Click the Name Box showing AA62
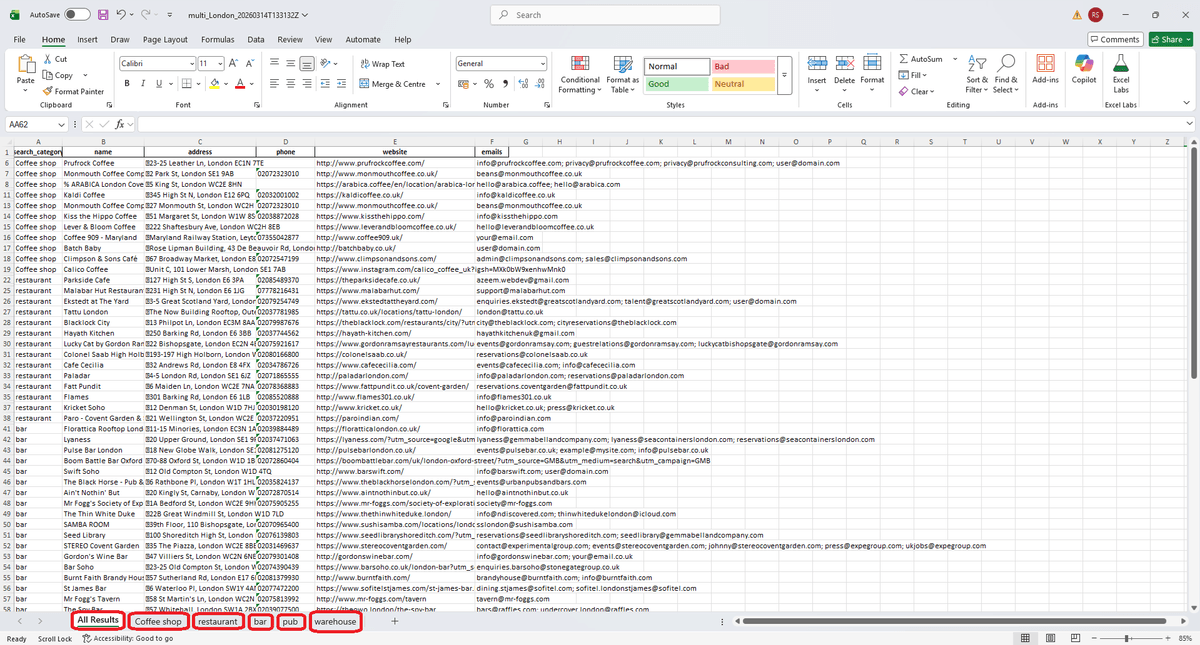 [x=30, y=124]
